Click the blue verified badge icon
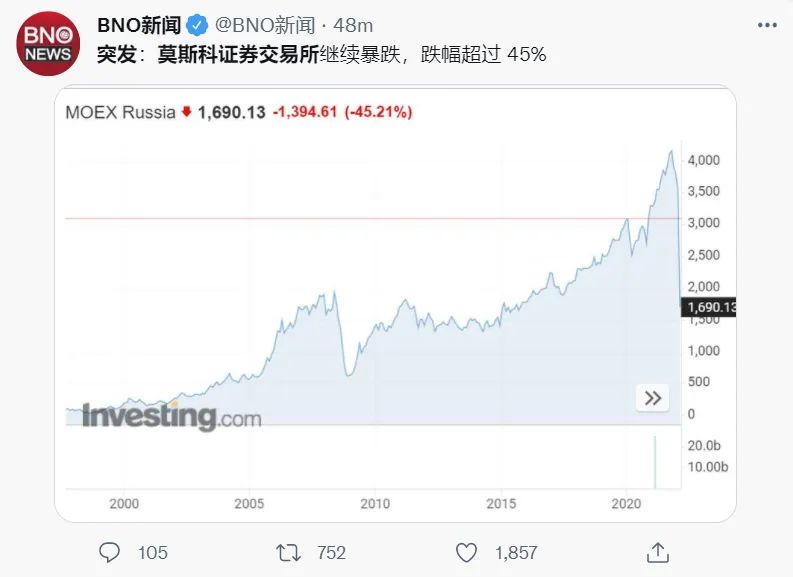 pos(197,25)
